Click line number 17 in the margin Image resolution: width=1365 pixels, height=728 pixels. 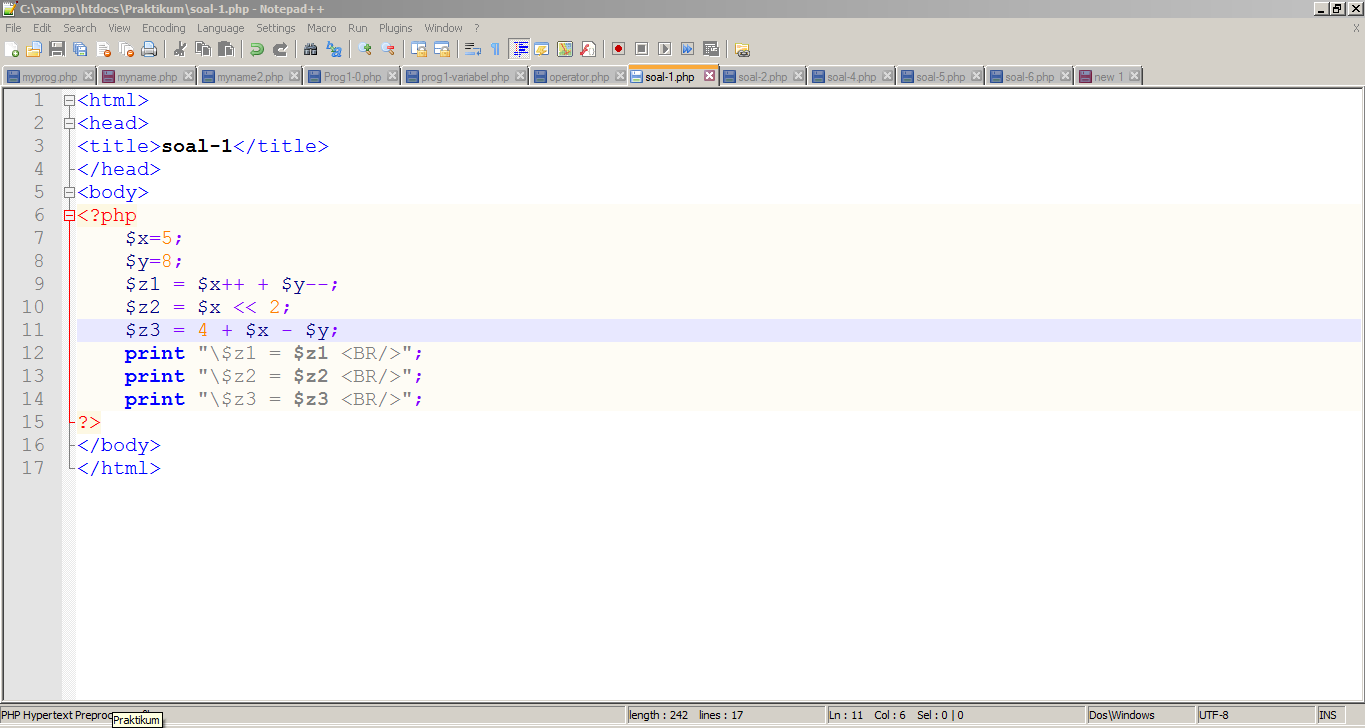[33, 468]
